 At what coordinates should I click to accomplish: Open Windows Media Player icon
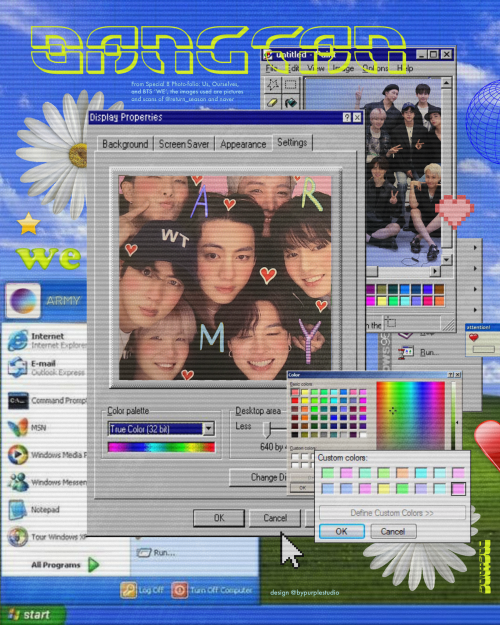coord(18,455)
